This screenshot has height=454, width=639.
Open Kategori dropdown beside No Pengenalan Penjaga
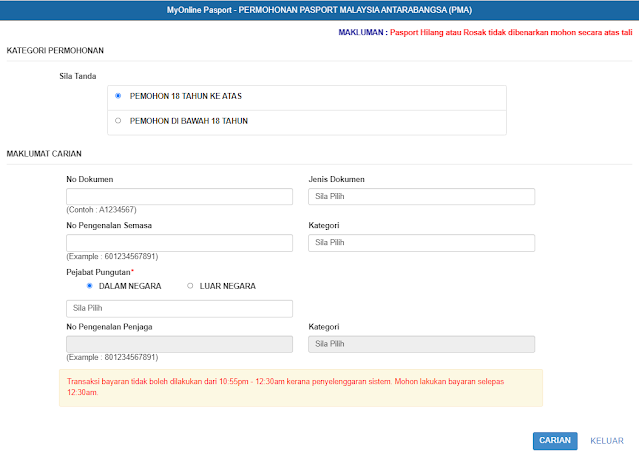coord(421,344)
